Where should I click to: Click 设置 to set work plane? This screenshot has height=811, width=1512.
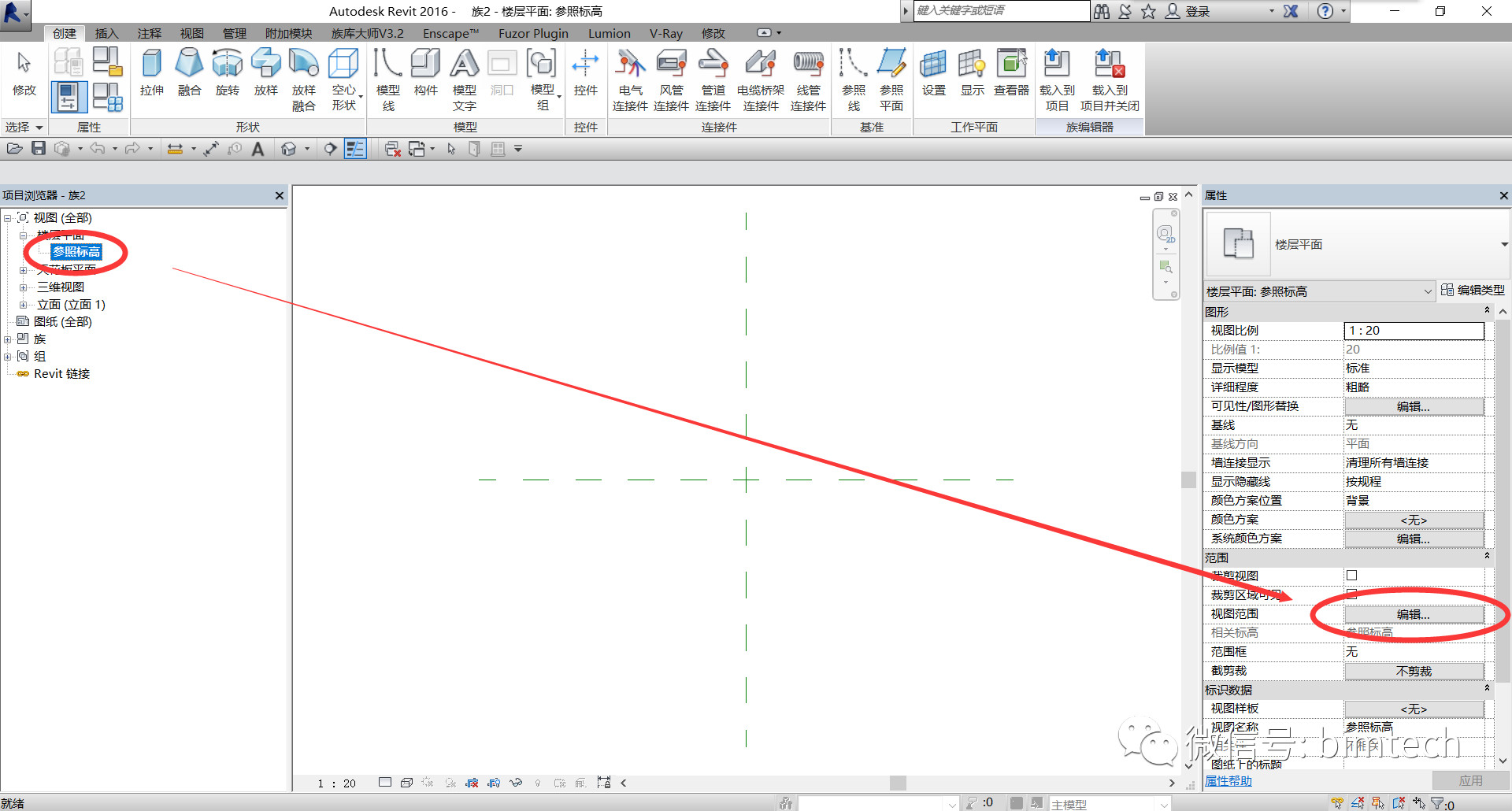[933, 72]
